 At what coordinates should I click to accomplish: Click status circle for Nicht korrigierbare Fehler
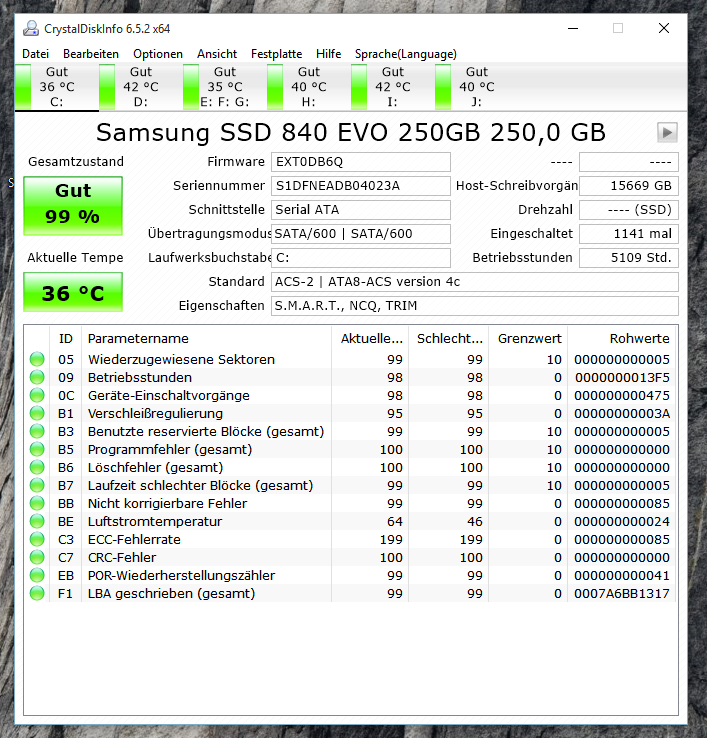pos(37,503)
